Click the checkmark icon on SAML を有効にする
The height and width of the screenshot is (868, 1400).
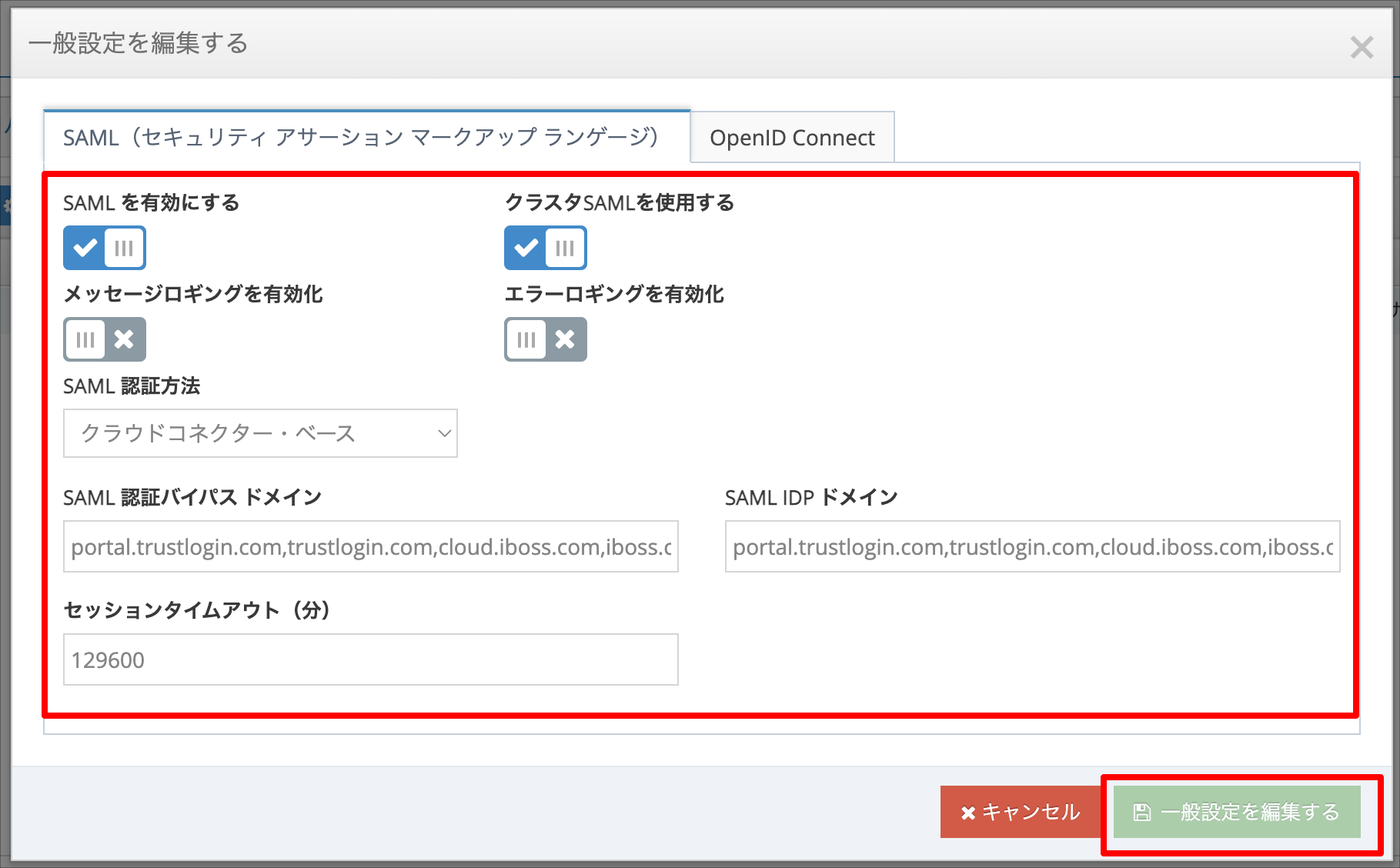[x=85, y=248]
